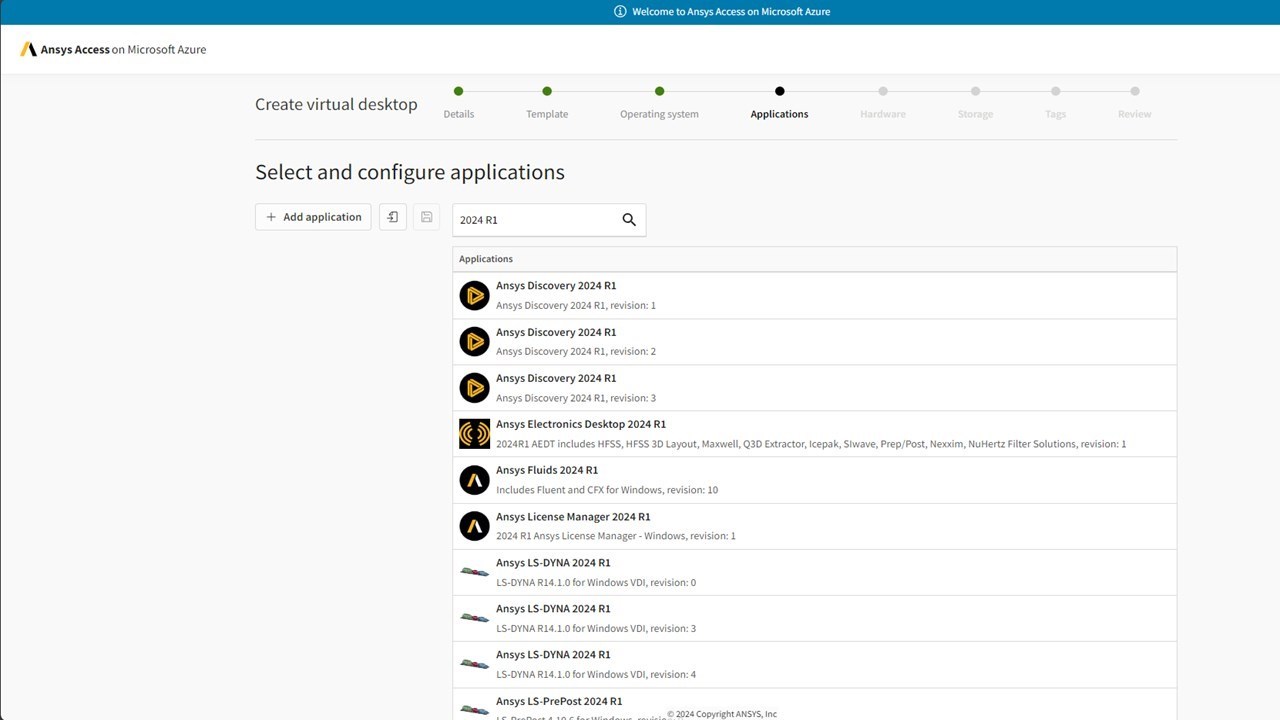The image size is (1280, 720).
Task: Select the Ansys Fluids 2024 R1 title
Action: tap(547, 470)
